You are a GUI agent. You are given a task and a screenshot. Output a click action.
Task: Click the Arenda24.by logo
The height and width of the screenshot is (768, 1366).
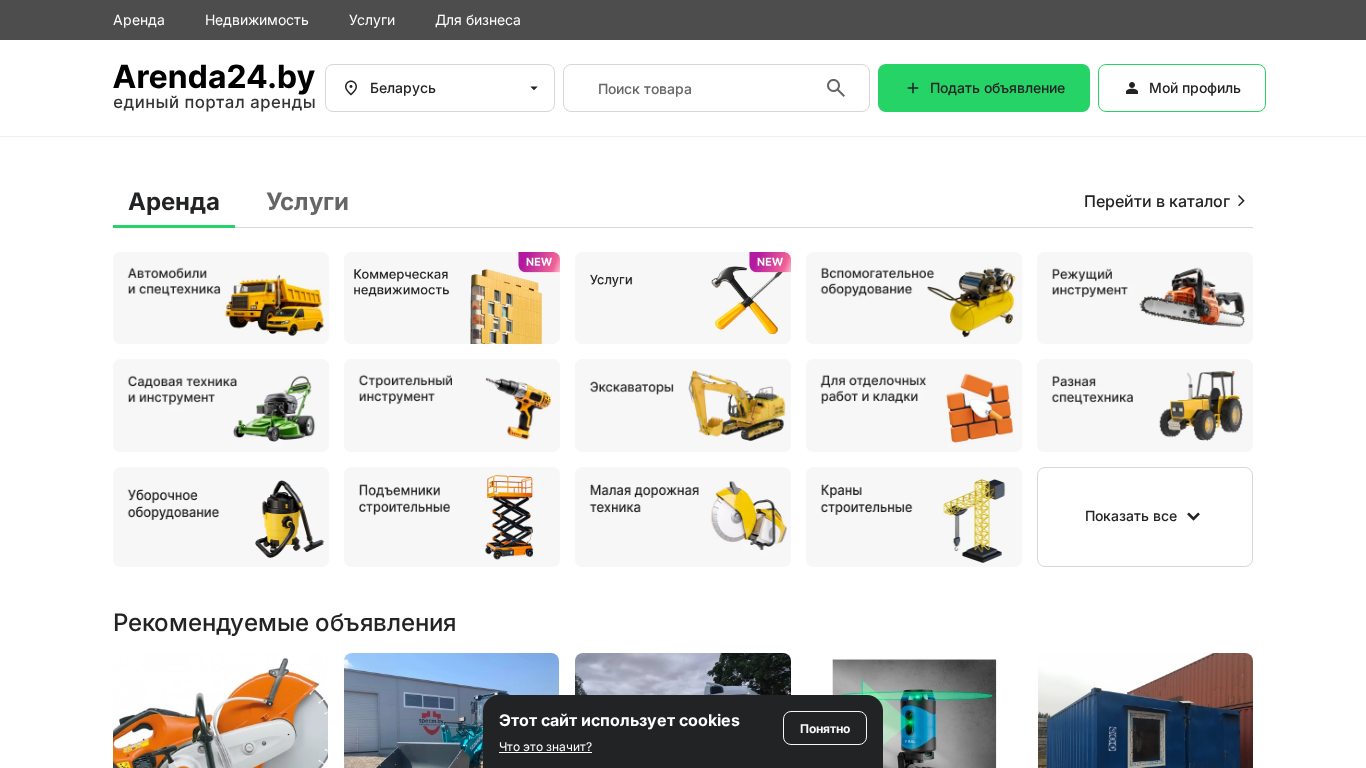coord(214,77)
